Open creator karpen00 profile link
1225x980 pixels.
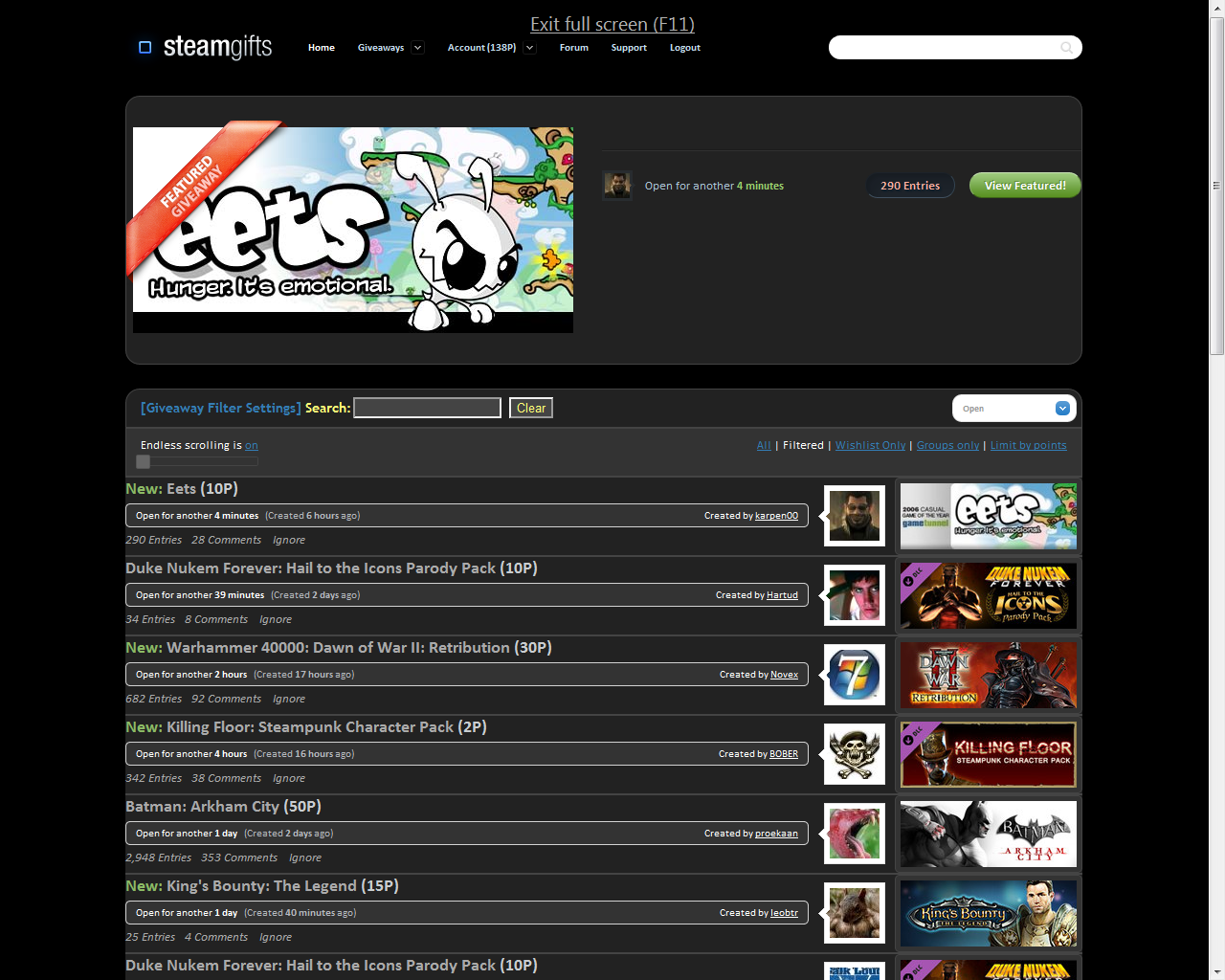click(776, 516)
